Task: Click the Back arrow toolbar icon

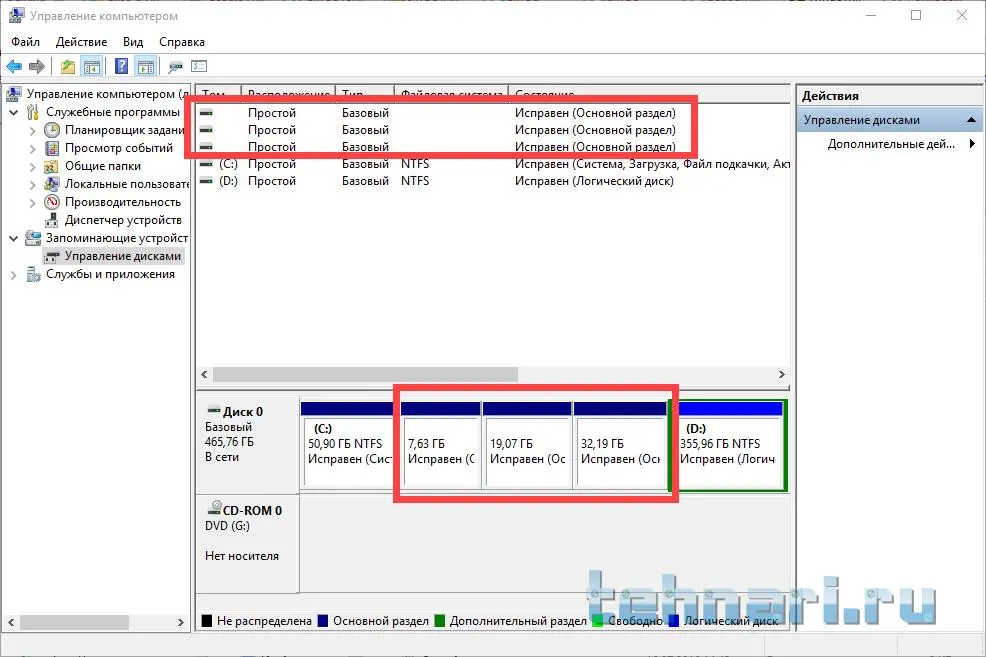Action: point(14,66)
